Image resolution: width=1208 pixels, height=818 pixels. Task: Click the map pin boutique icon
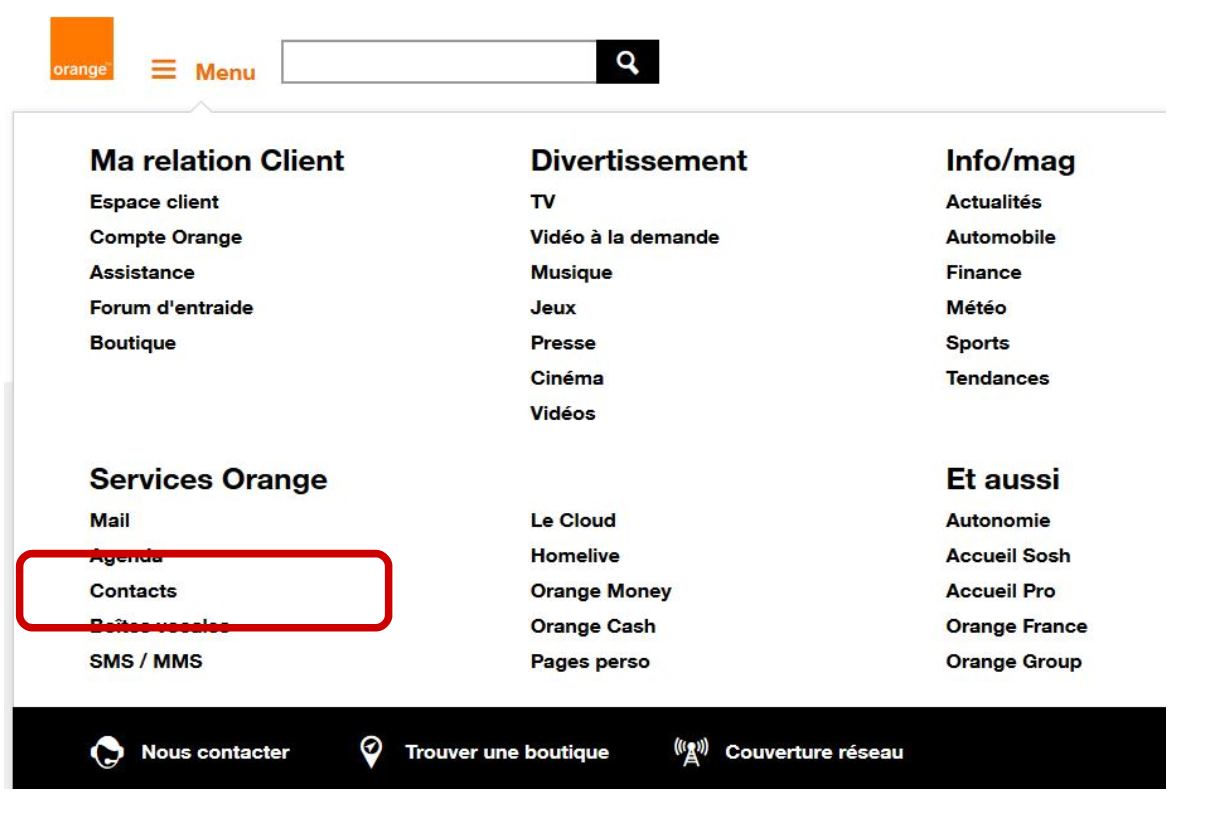coord(370,752)
